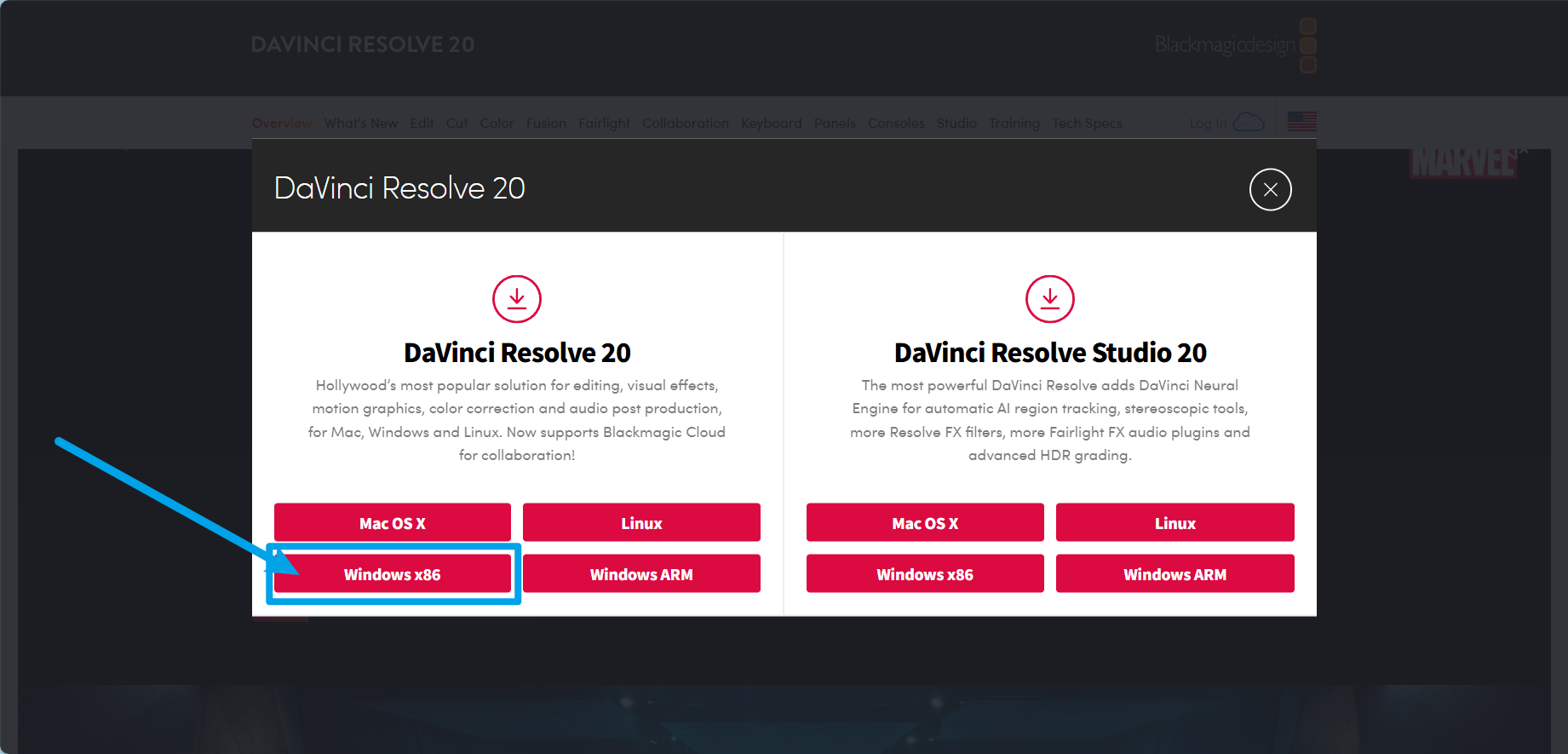Go to the Color page tab
This screenshot has height=754, width=1568.
coord(497,124)
